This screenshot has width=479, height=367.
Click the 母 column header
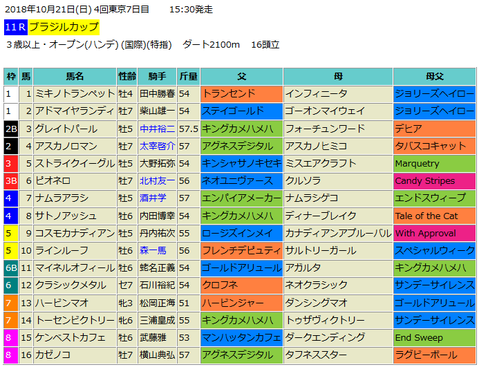(x=338, y=77)
